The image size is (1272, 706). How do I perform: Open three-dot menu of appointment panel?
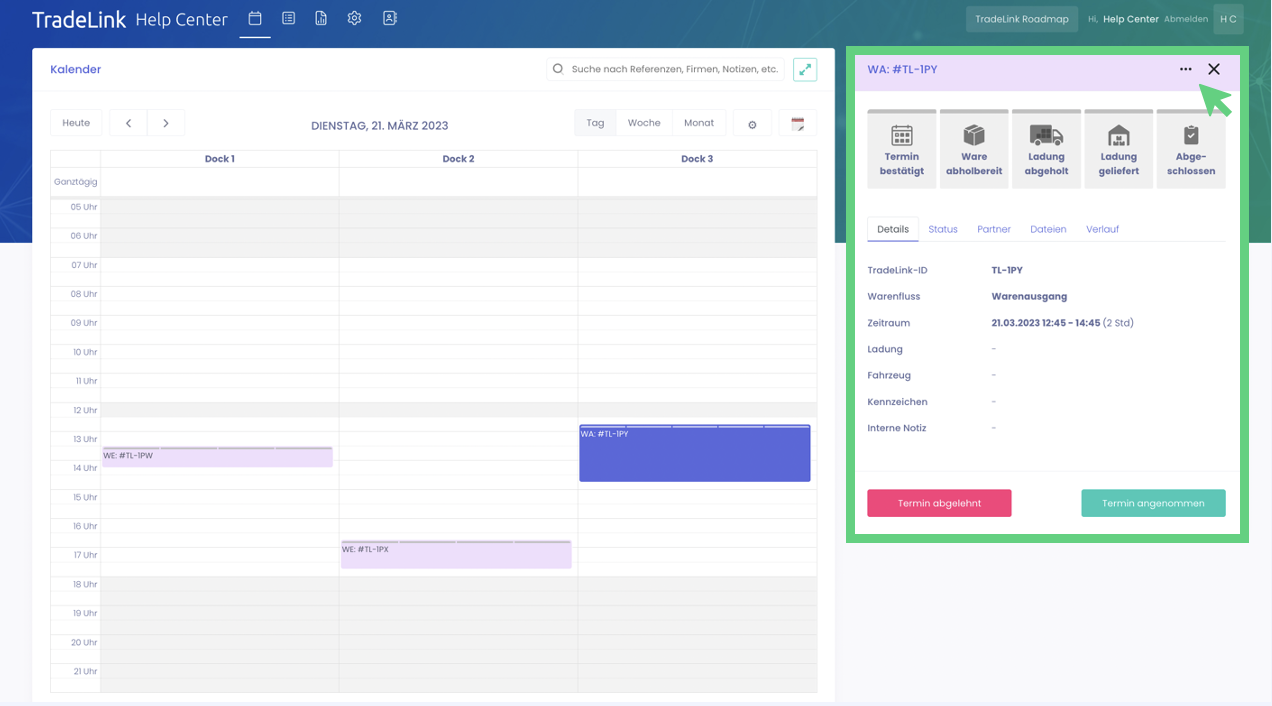tap(1185, 69)
